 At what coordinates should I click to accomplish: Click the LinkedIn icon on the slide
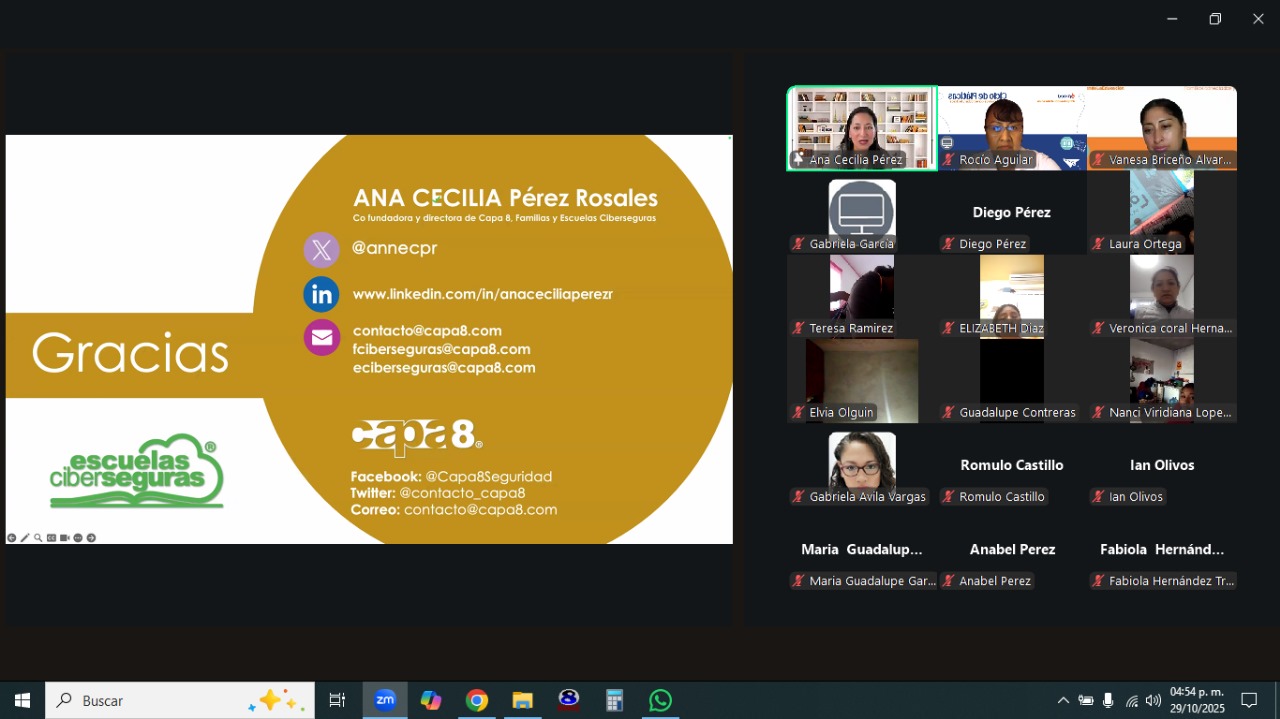322,294
